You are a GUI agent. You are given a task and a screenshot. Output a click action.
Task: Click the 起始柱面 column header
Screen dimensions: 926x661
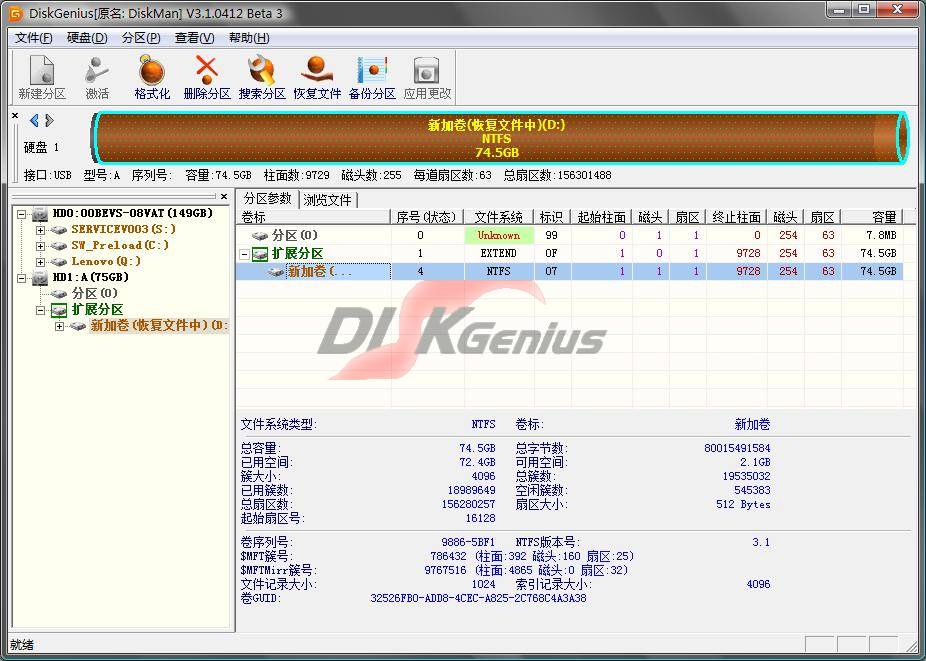[x=601, y=217]
